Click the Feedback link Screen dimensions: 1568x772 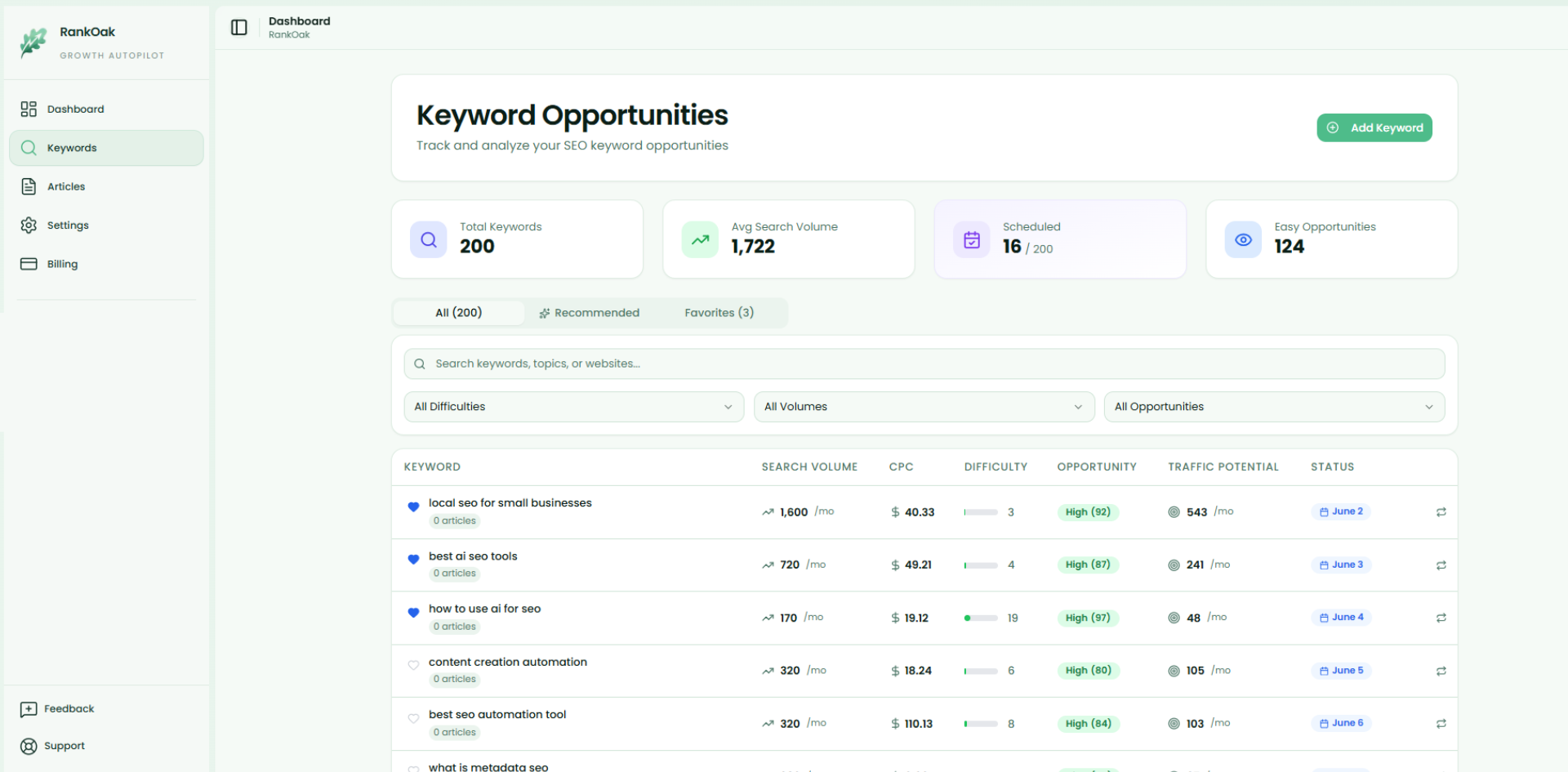pos(57,709)
